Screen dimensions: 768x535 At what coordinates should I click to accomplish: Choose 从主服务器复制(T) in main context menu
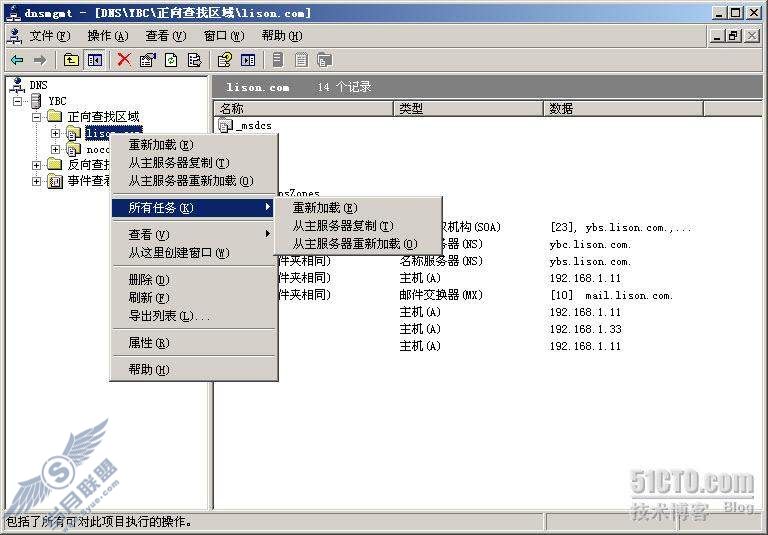click(193, 163)
